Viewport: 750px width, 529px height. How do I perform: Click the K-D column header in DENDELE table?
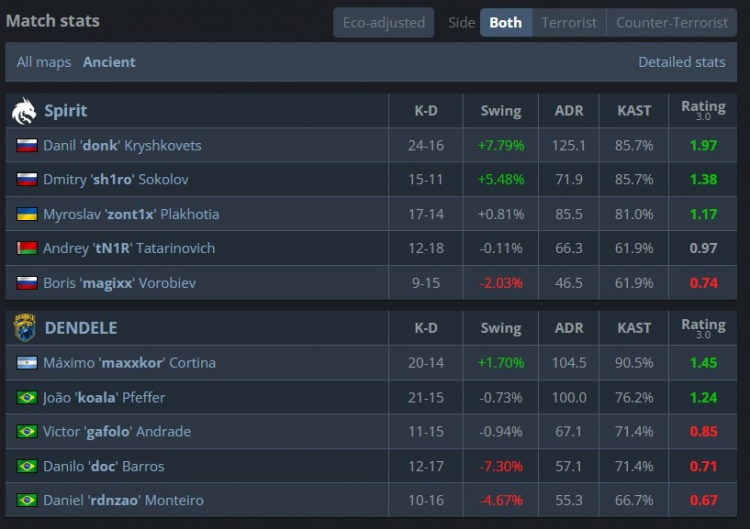(426, 328)
